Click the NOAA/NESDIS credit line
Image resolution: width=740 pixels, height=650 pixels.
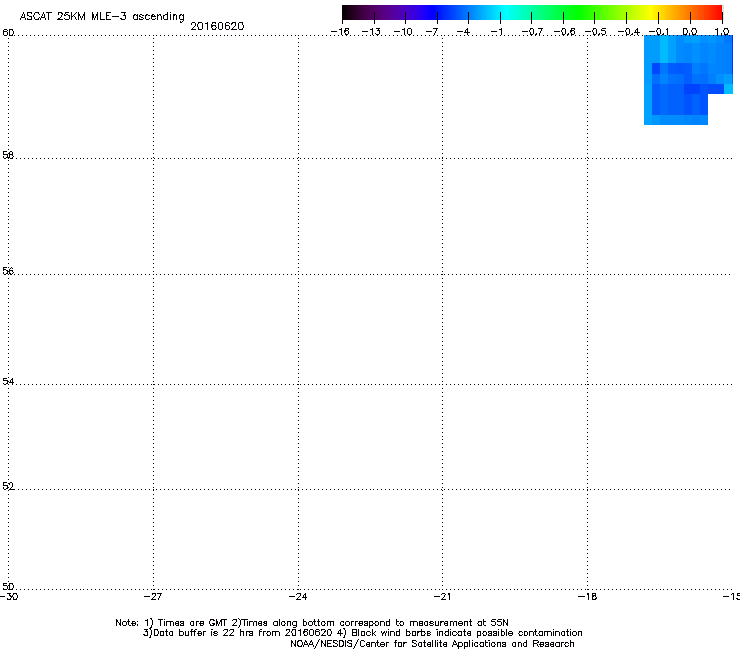(432, 644)
